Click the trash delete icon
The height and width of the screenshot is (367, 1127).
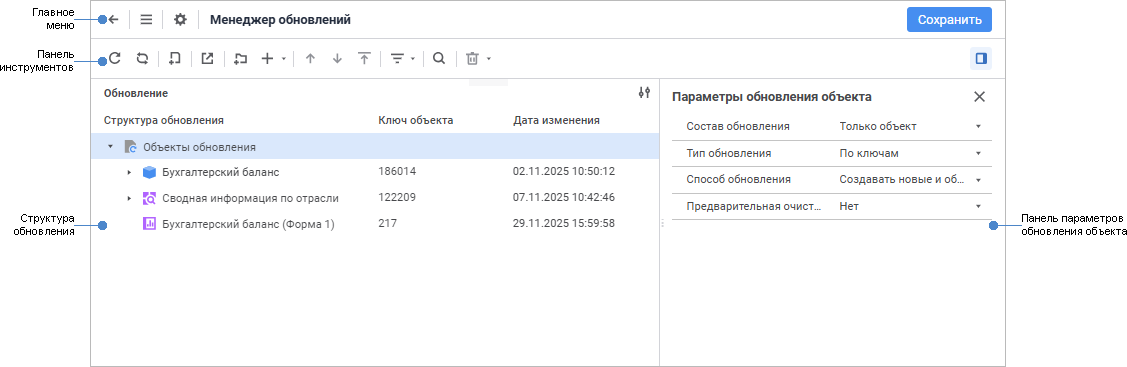[x=472, y=59]
